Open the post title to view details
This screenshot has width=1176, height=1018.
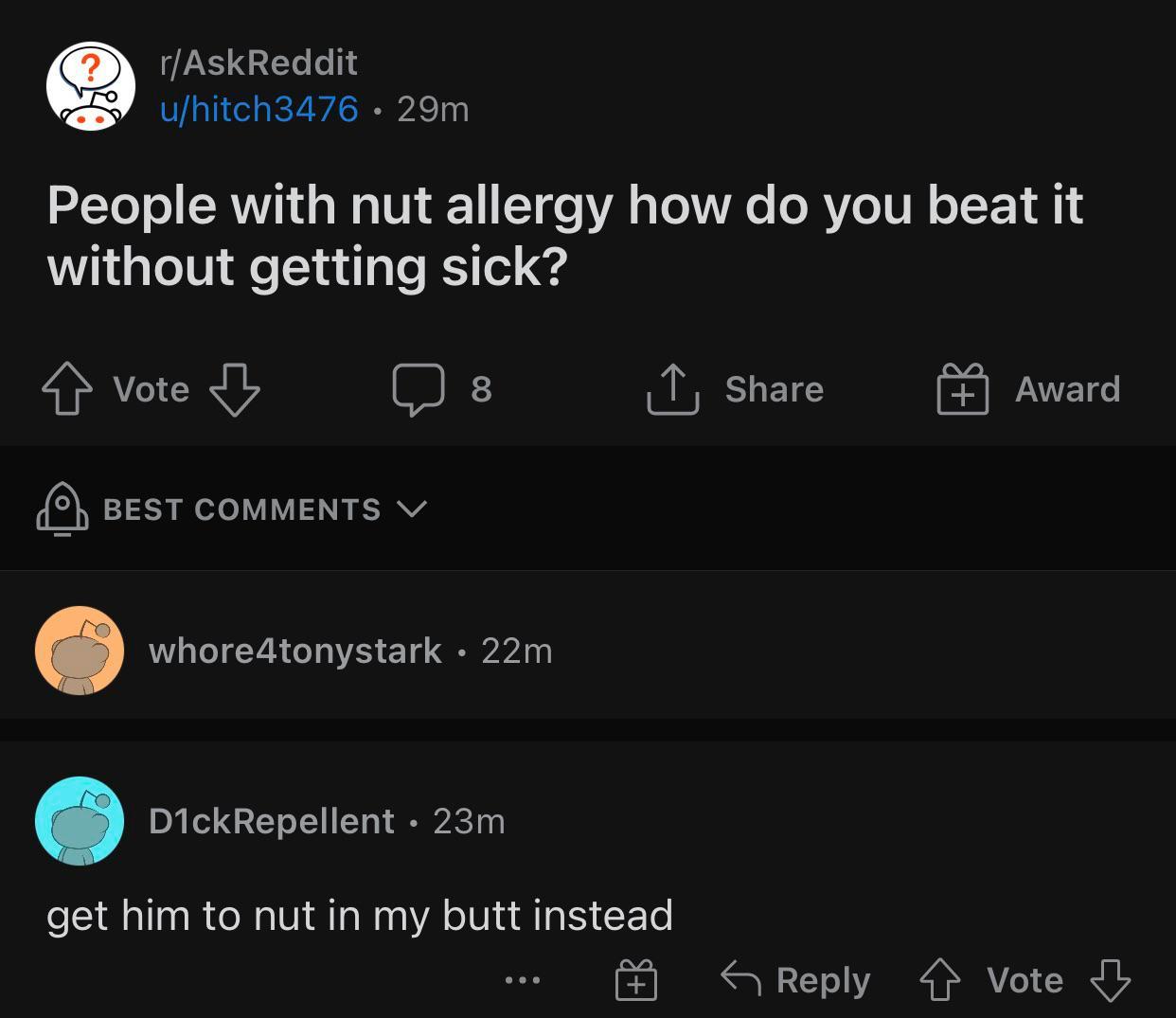[x=565, y=234]
